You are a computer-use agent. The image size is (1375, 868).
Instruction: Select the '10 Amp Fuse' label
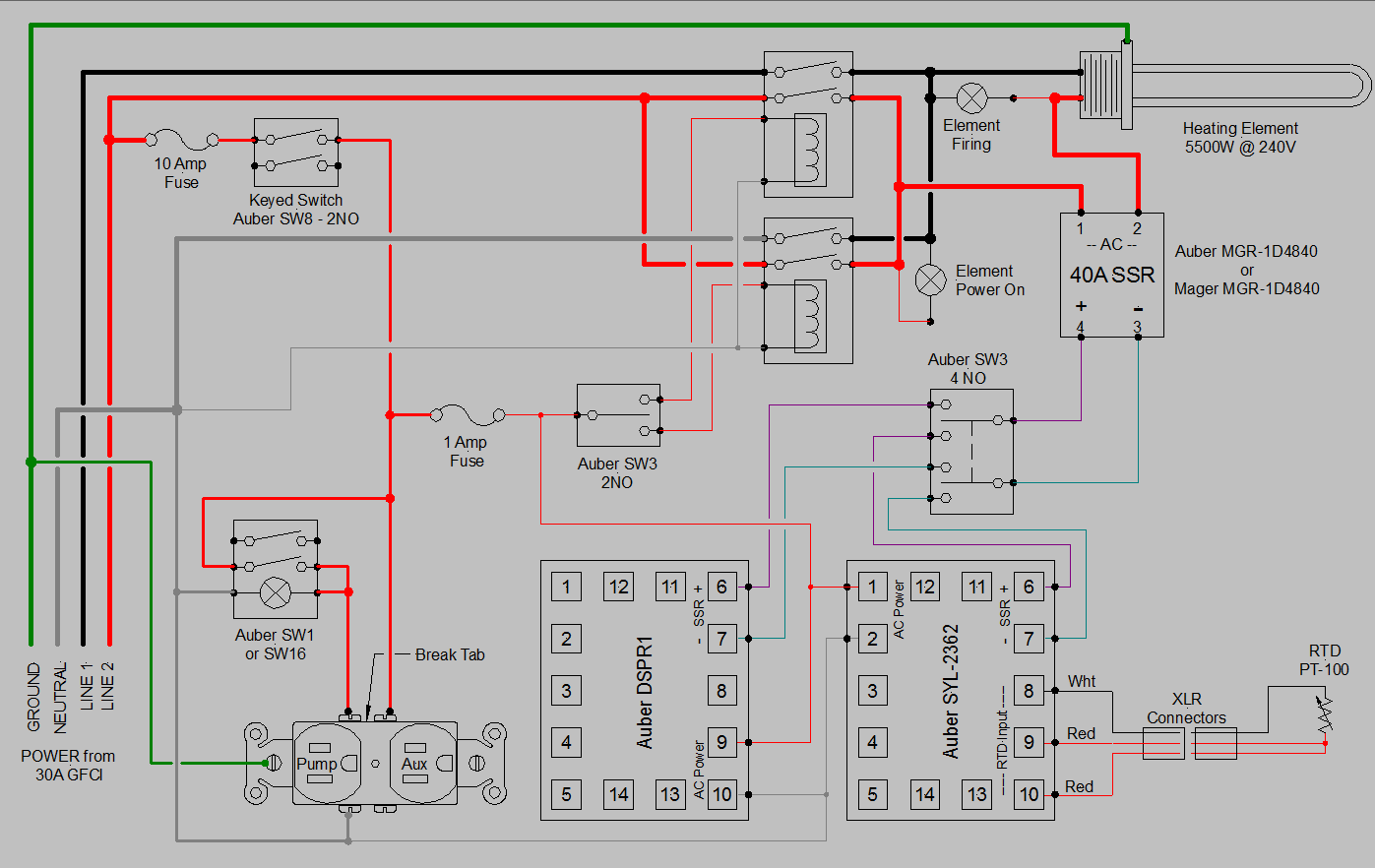coord(181,173)
